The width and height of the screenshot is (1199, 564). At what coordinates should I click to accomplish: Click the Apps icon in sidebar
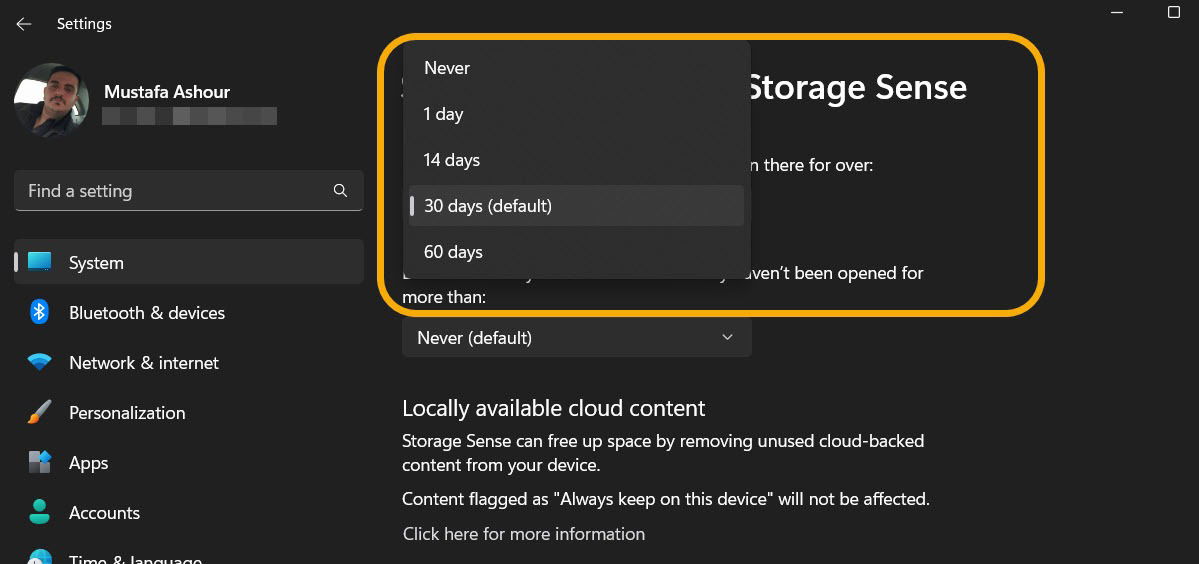(x=39, y=462)
